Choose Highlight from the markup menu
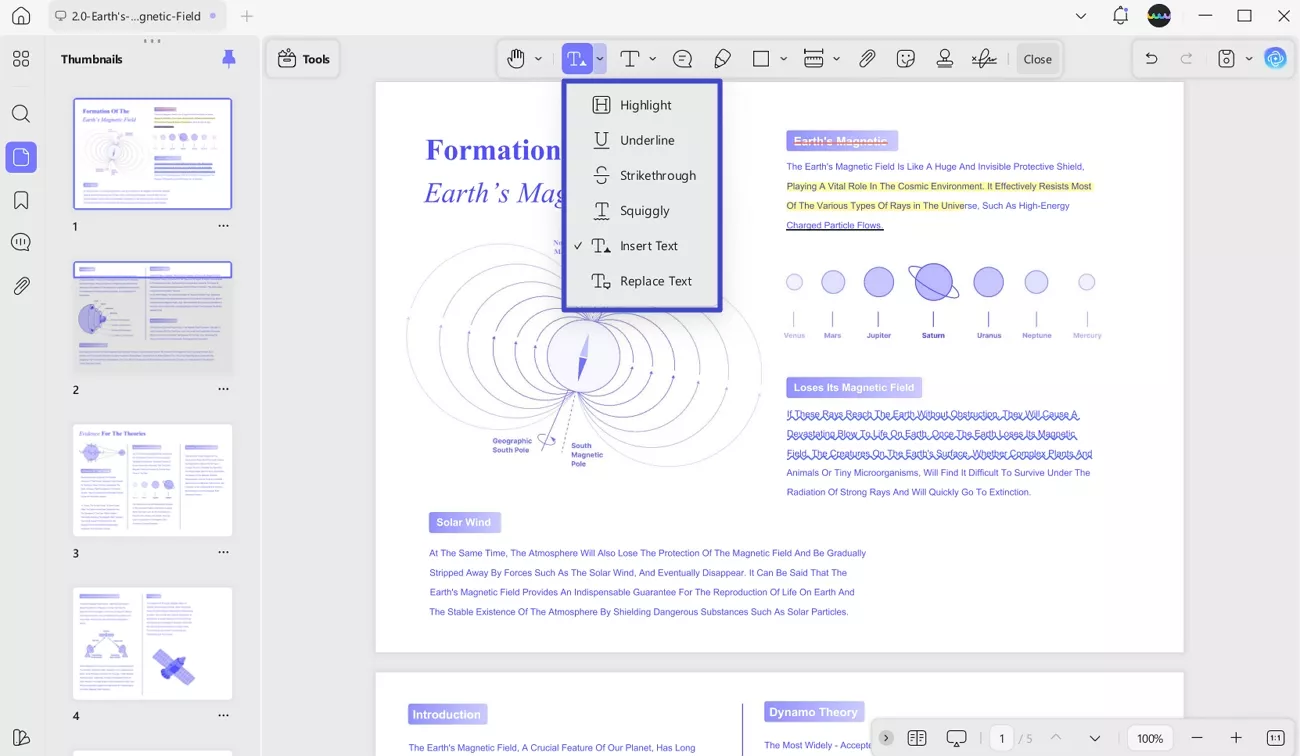This screenshot has height=756, width=1300. tap(645, 104)
